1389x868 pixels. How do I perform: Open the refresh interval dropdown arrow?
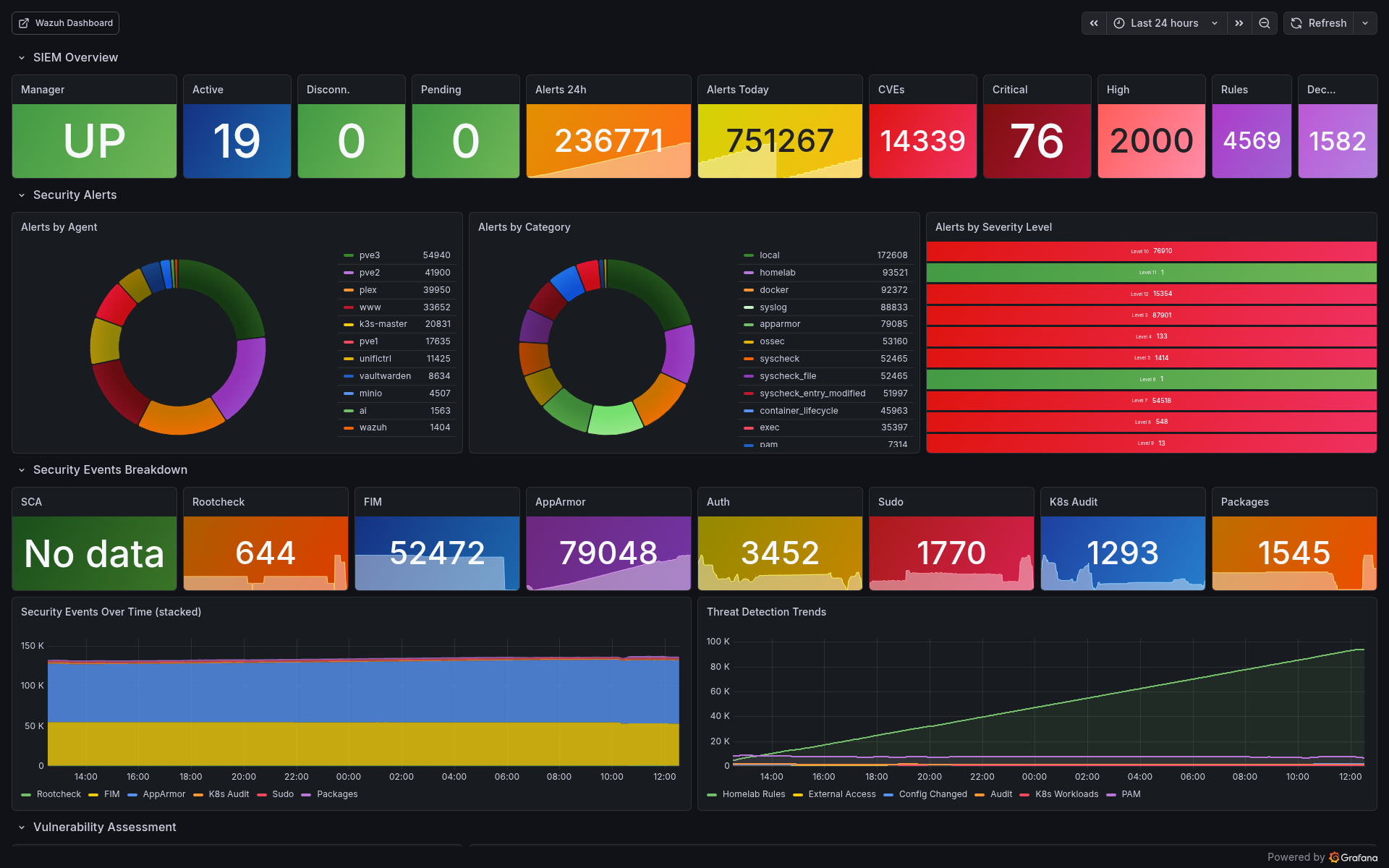click(1365, 23)
